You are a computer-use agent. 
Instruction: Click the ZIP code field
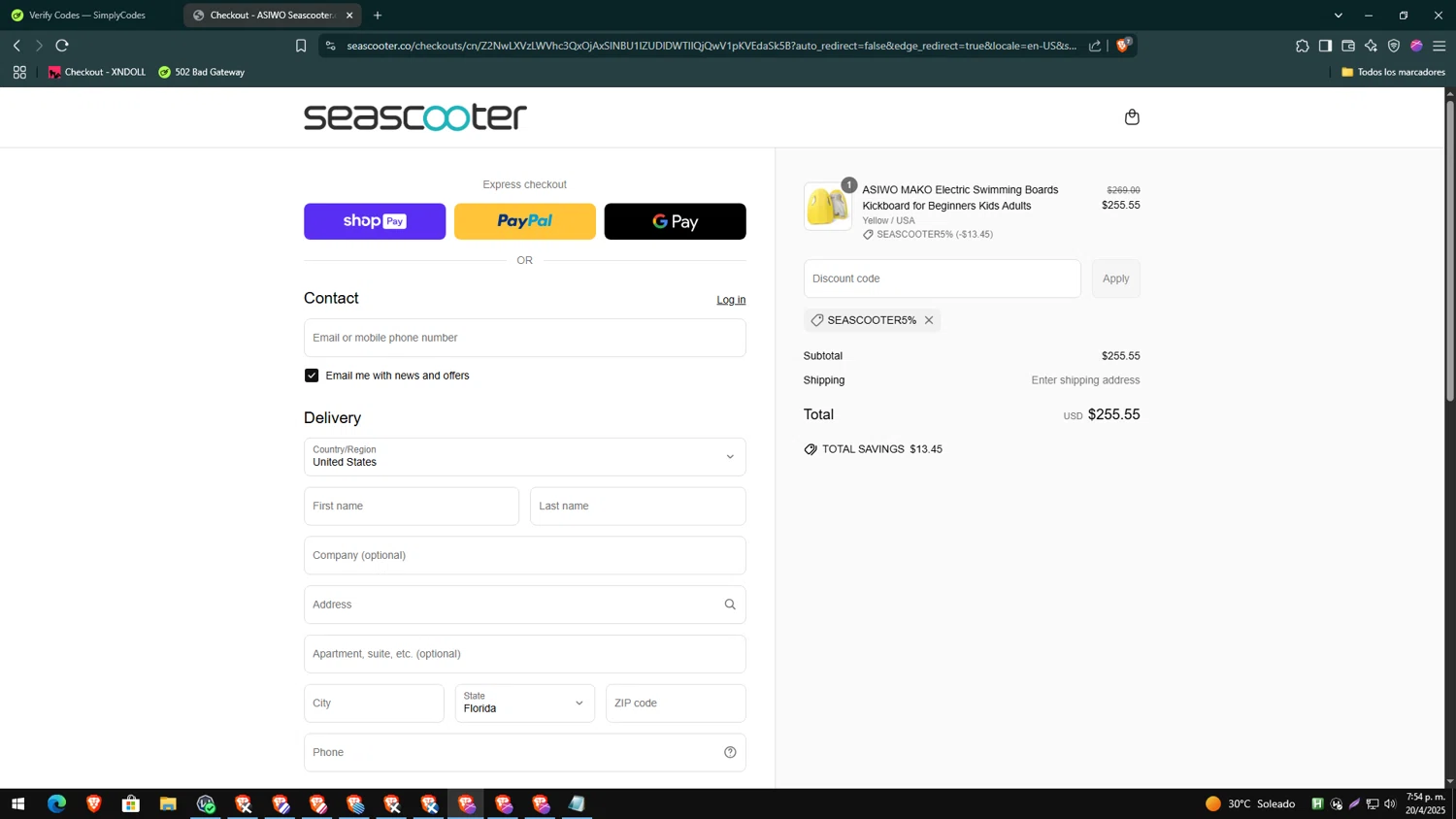coord(676,704)
